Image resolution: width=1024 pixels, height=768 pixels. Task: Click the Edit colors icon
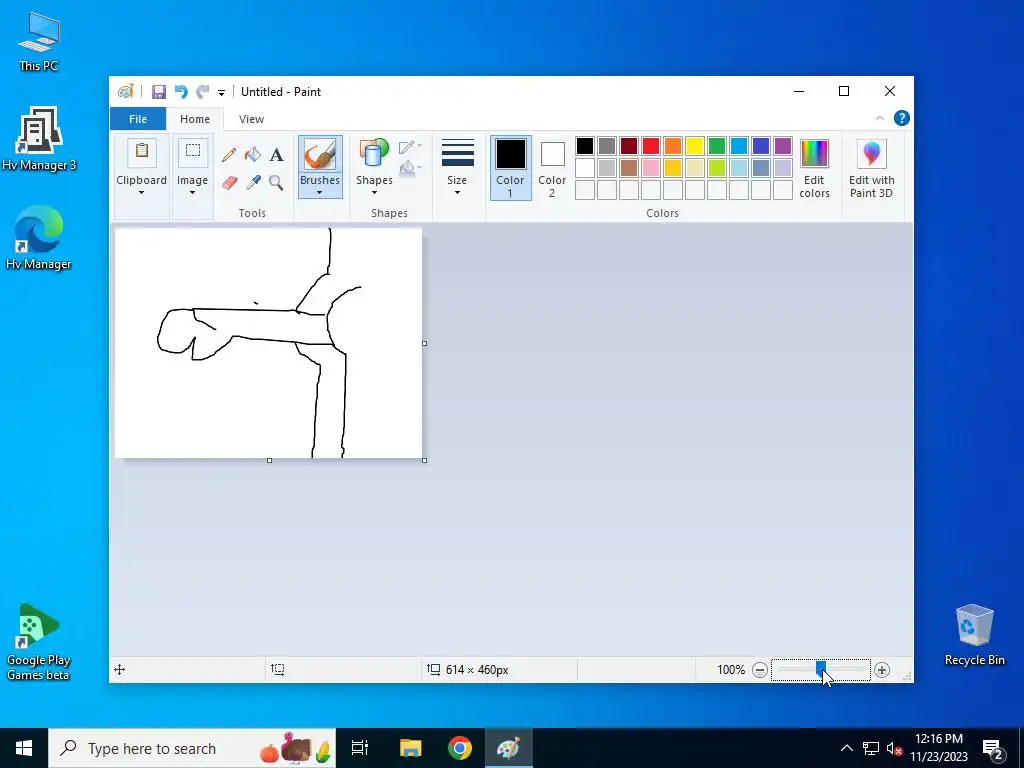coord(814,154)
